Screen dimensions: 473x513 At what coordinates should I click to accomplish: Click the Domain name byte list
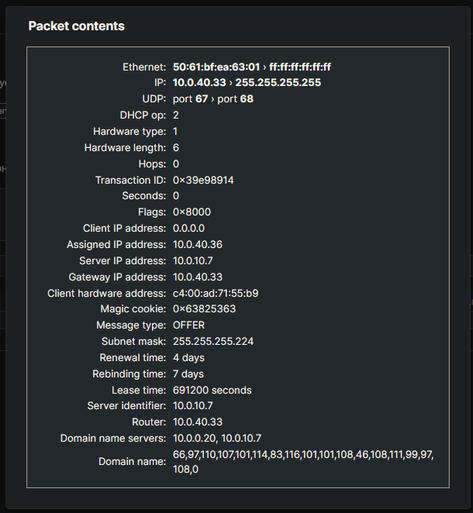(303, 462)
